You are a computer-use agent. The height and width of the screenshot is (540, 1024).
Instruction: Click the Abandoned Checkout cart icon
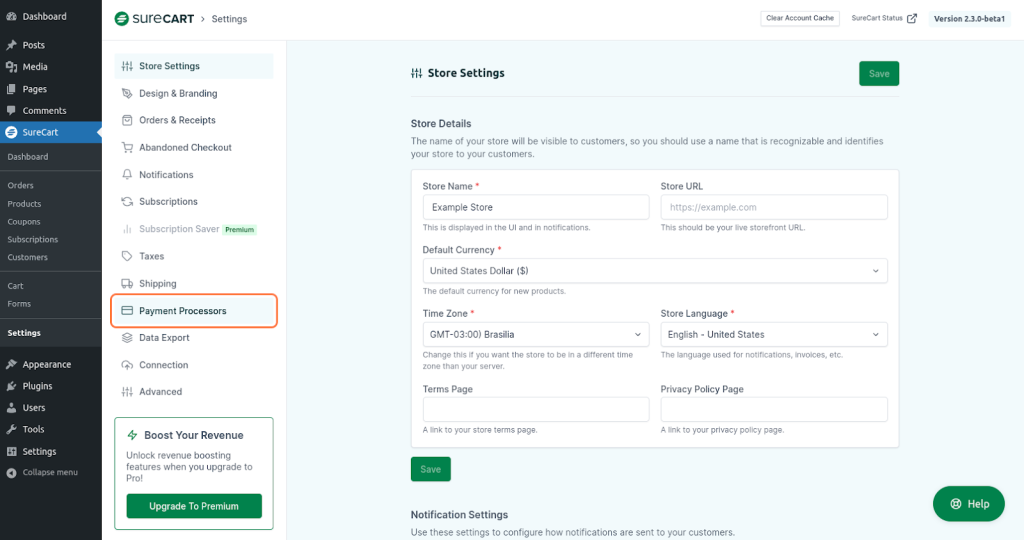click(x=127, y=148)
